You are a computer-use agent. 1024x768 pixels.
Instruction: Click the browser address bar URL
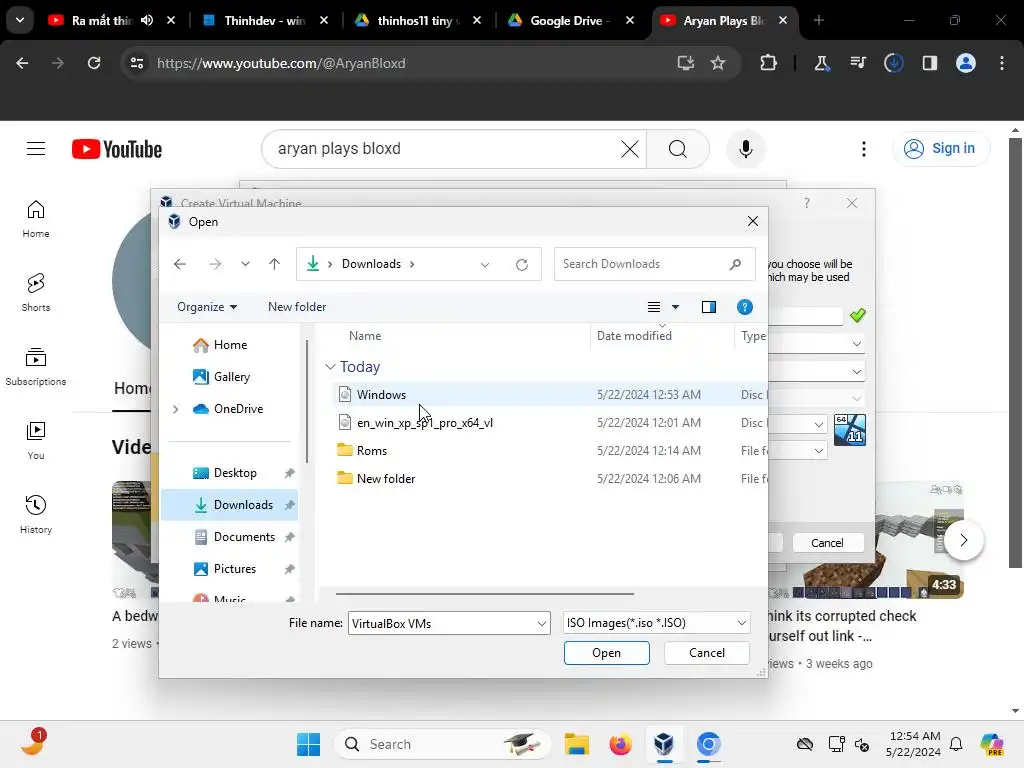281,63
